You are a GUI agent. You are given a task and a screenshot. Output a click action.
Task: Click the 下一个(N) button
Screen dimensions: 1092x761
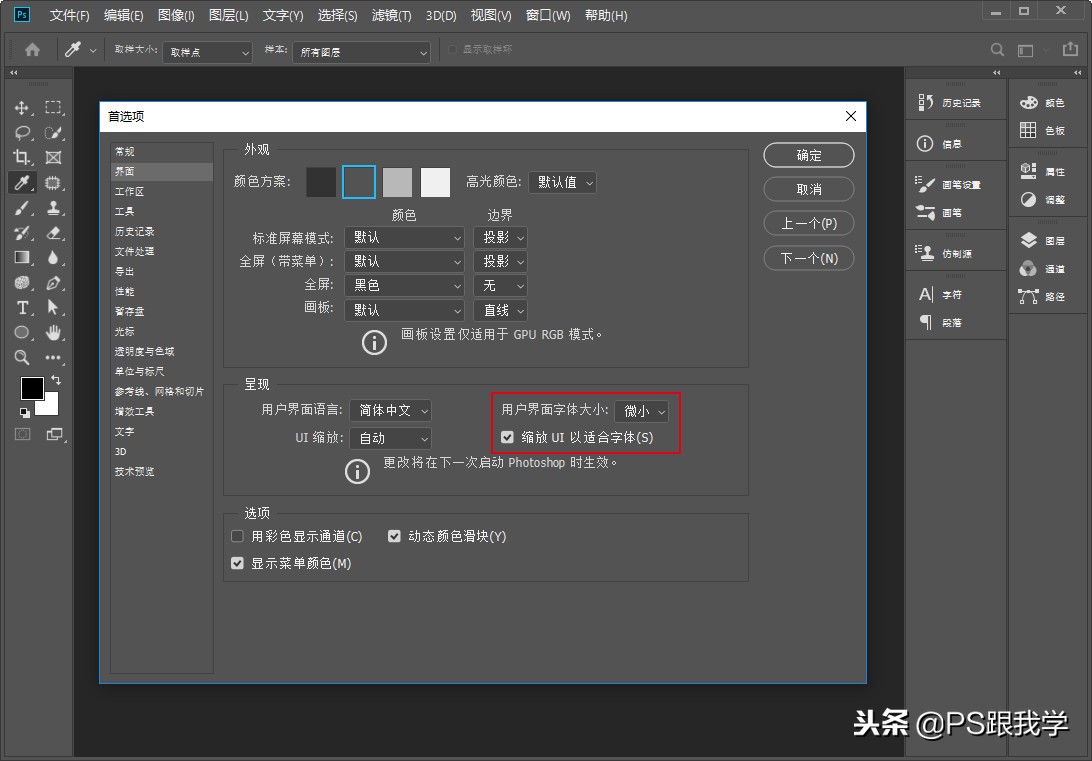pos(808,258)
